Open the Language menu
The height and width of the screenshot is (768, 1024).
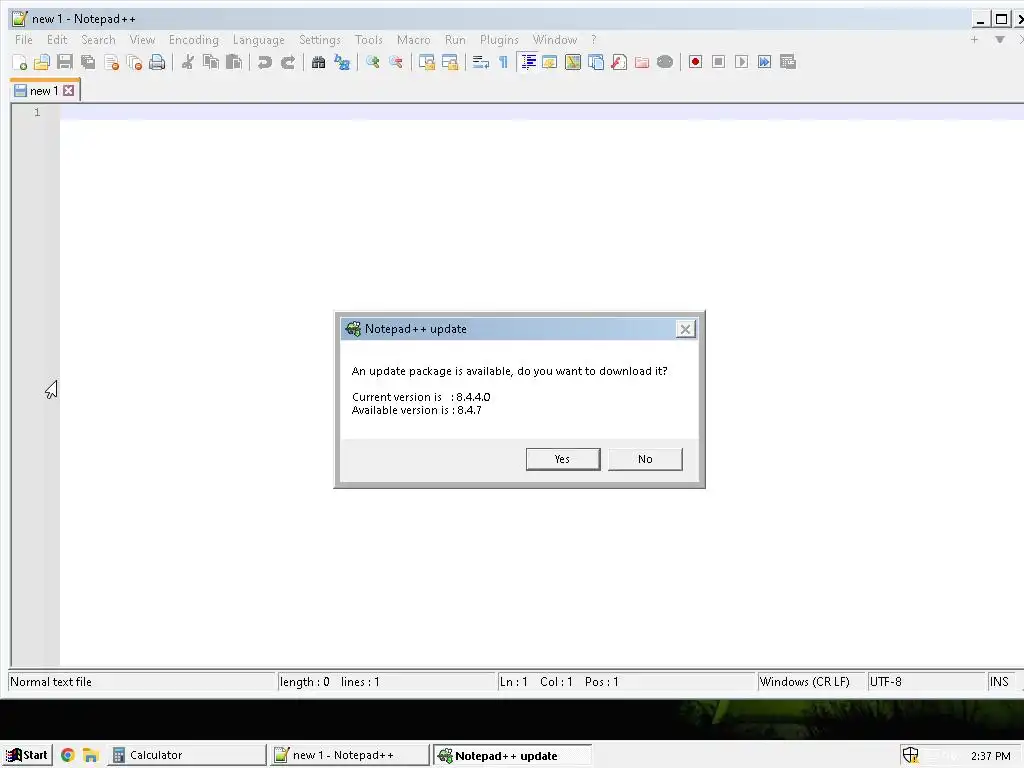[x=259, y=40]
